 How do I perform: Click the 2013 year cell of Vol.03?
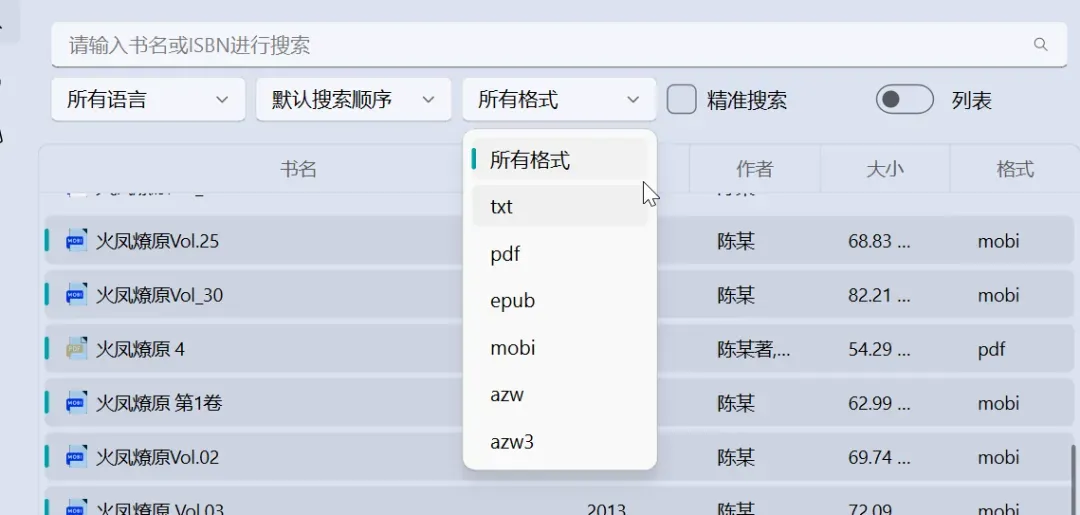(x=606, y=509)
